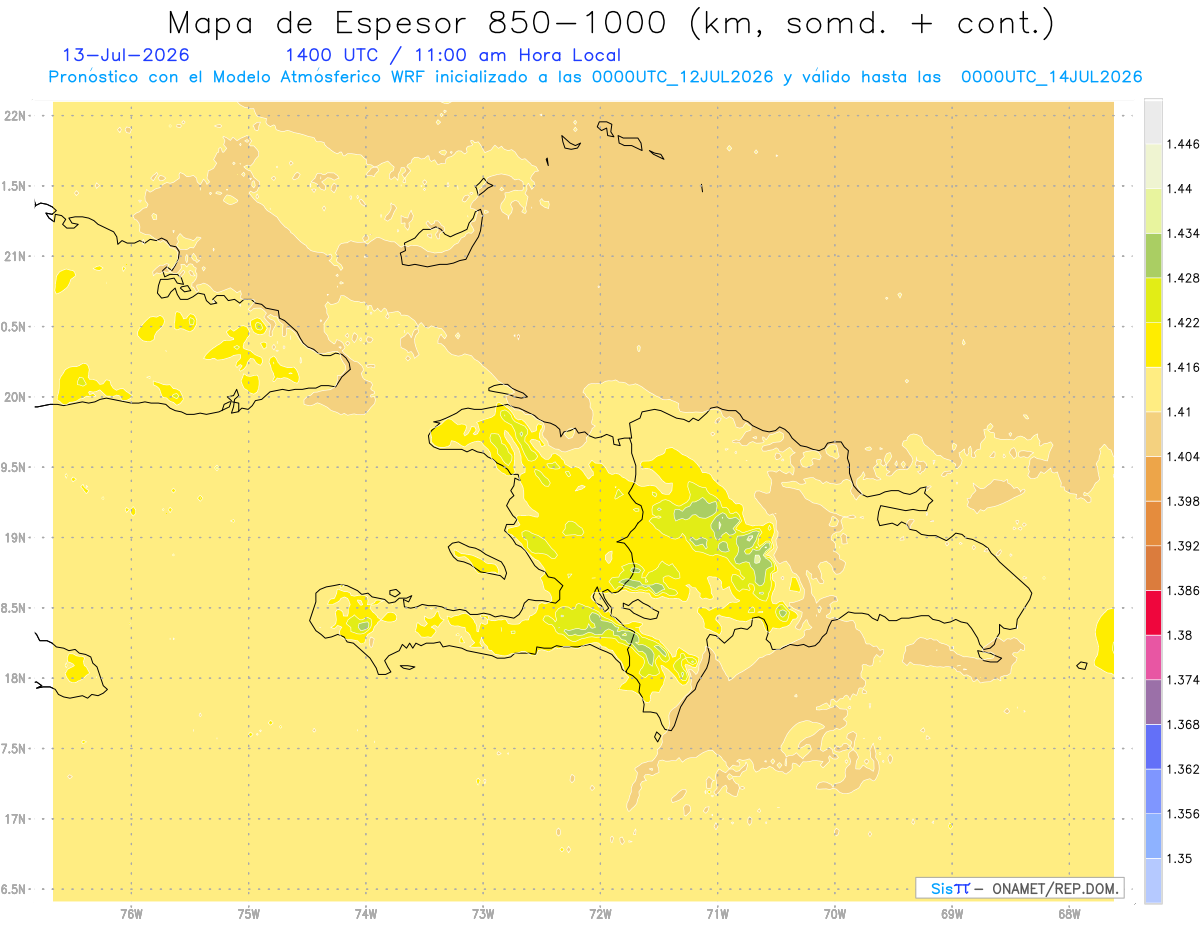Click the colorbar value label '1.35'

click(1179, 858)
